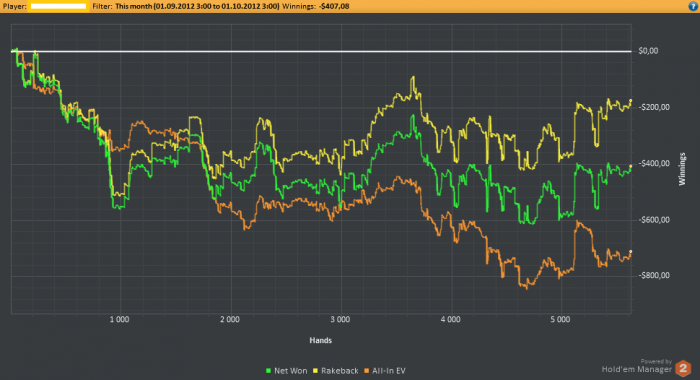Click the $0,00 axis label
The width and height of the screenshot is (700, 380).
pos(648,51)
